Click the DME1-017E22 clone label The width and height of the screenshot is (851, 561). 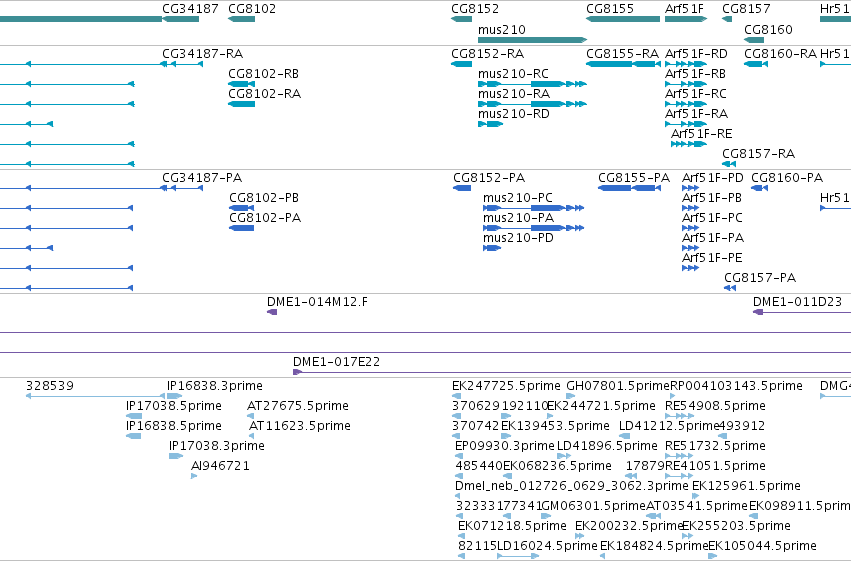336,362
